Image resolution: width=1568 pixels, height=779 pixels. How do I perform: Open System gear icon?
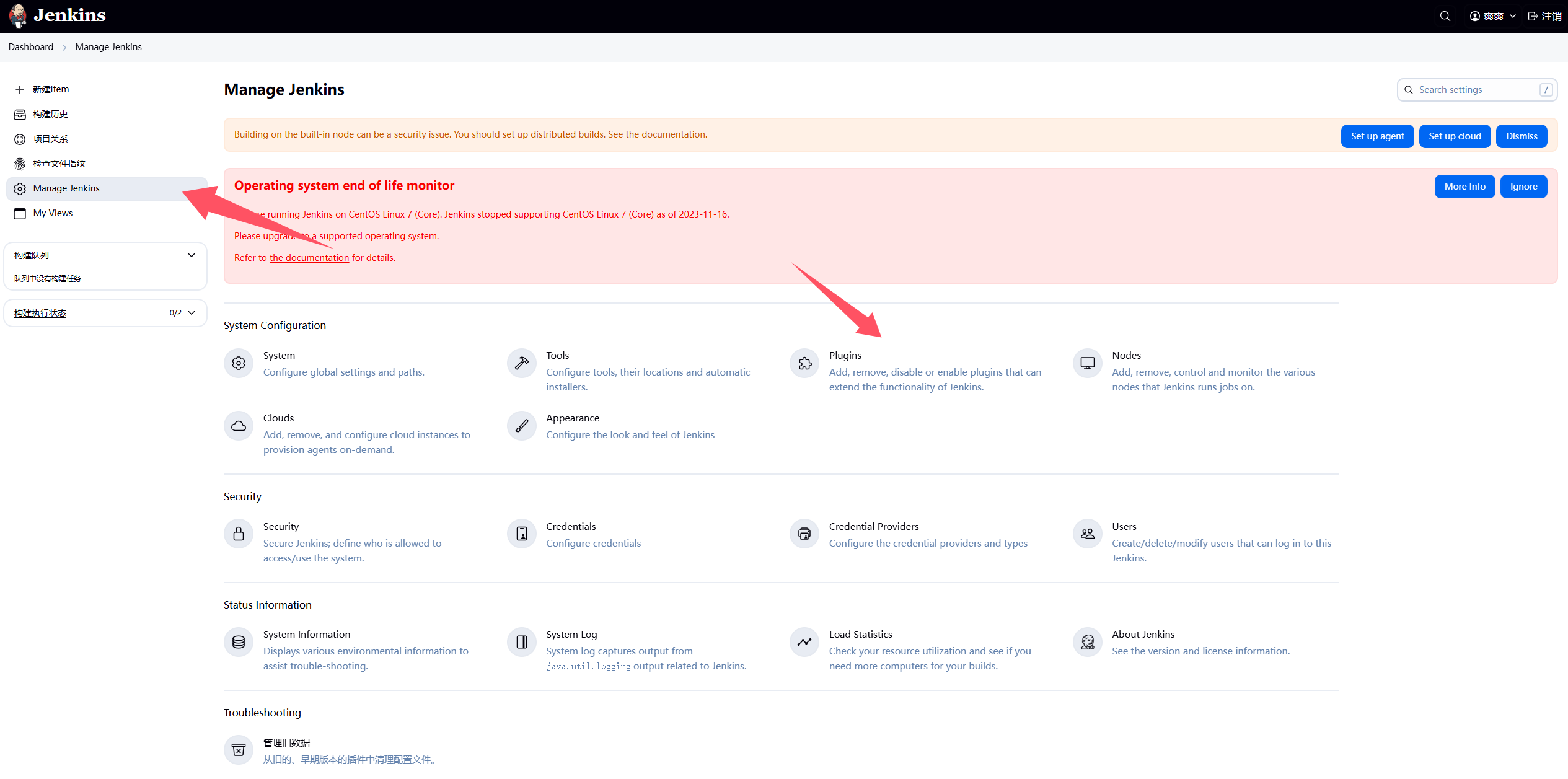click(239, 363)
